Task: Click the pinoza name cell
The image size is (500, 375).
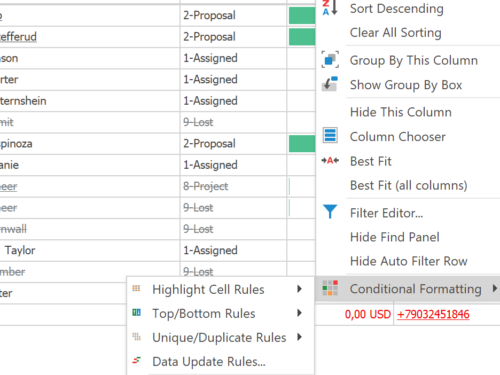Action: coord(90,144)
